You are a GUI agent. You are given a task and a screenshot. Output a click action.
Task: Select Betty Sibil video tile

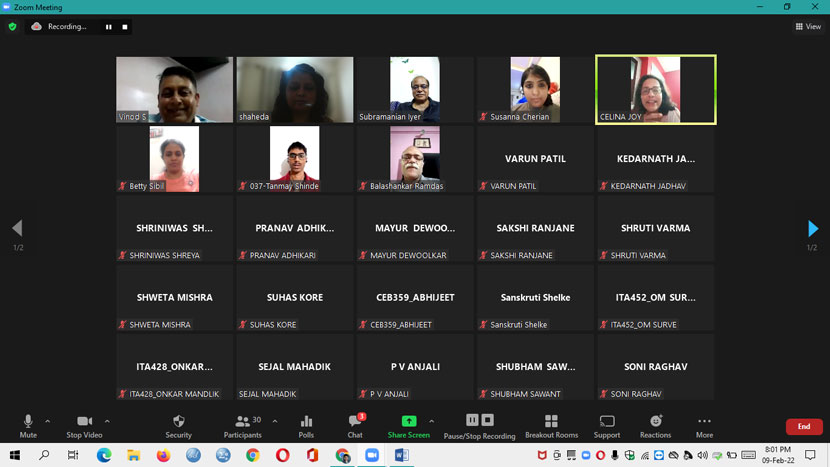tap(174, 159)
